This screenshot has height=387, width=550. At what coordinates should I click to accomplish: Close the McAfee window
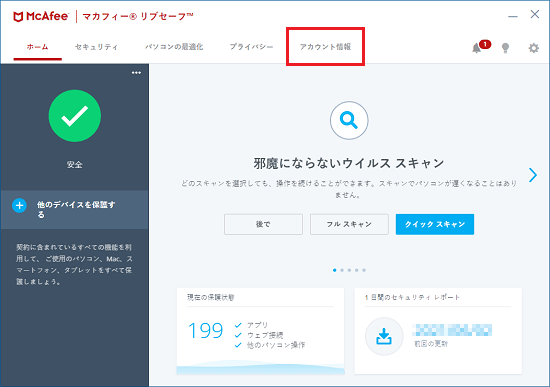535,14
